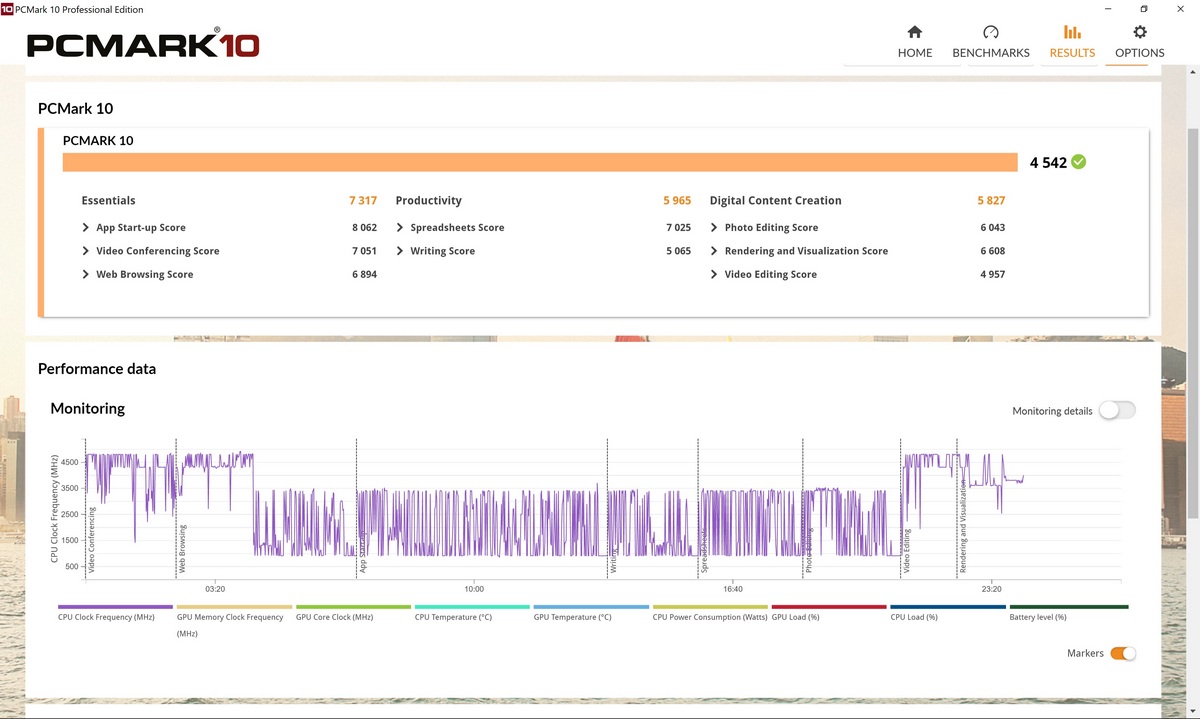The image size is (1200, 719).
Task: Restore the window using the title bar button
Action: [x=1143, y=9]
